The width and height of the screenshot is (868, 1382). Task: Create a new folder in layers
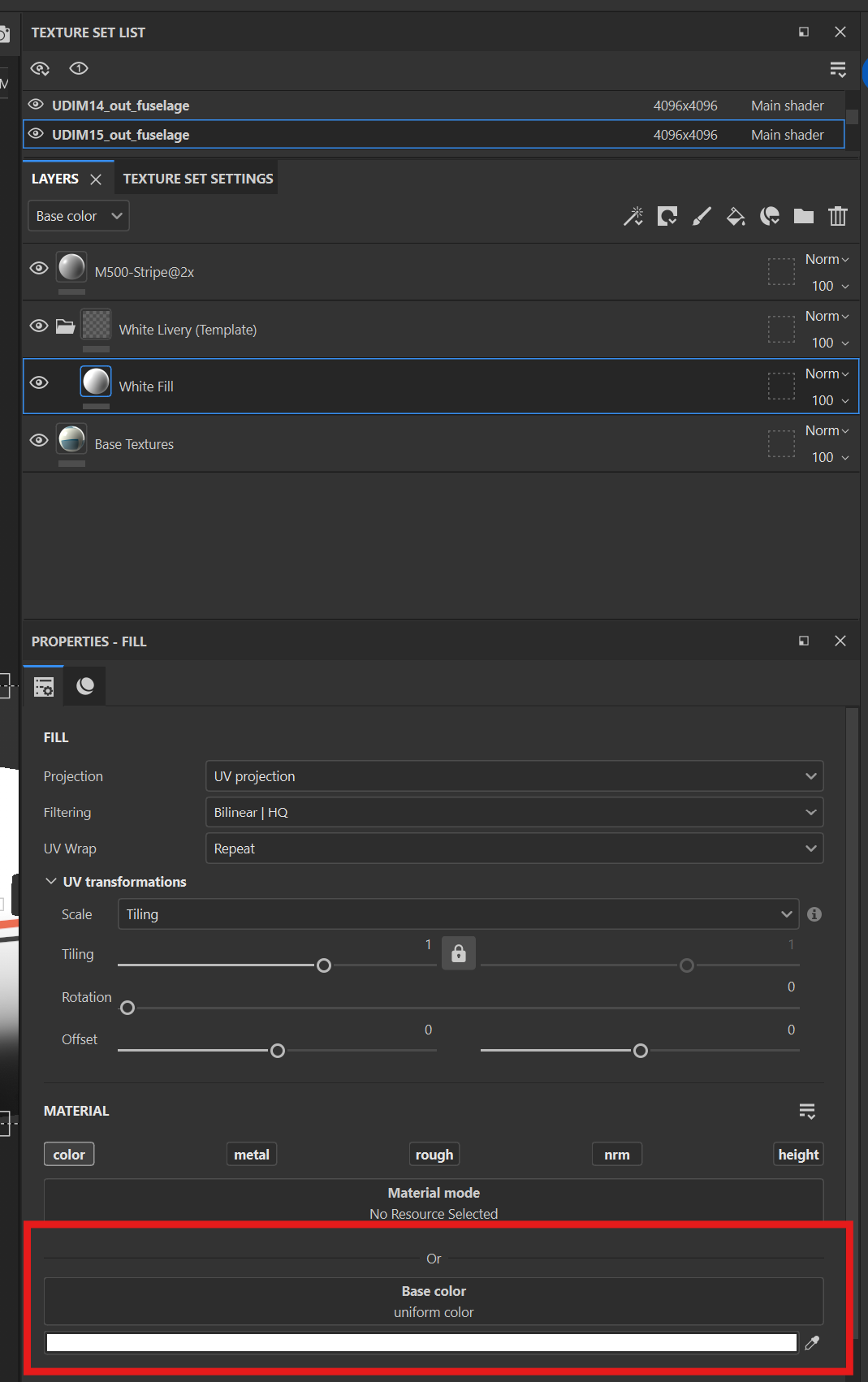[x=804, y=216]
